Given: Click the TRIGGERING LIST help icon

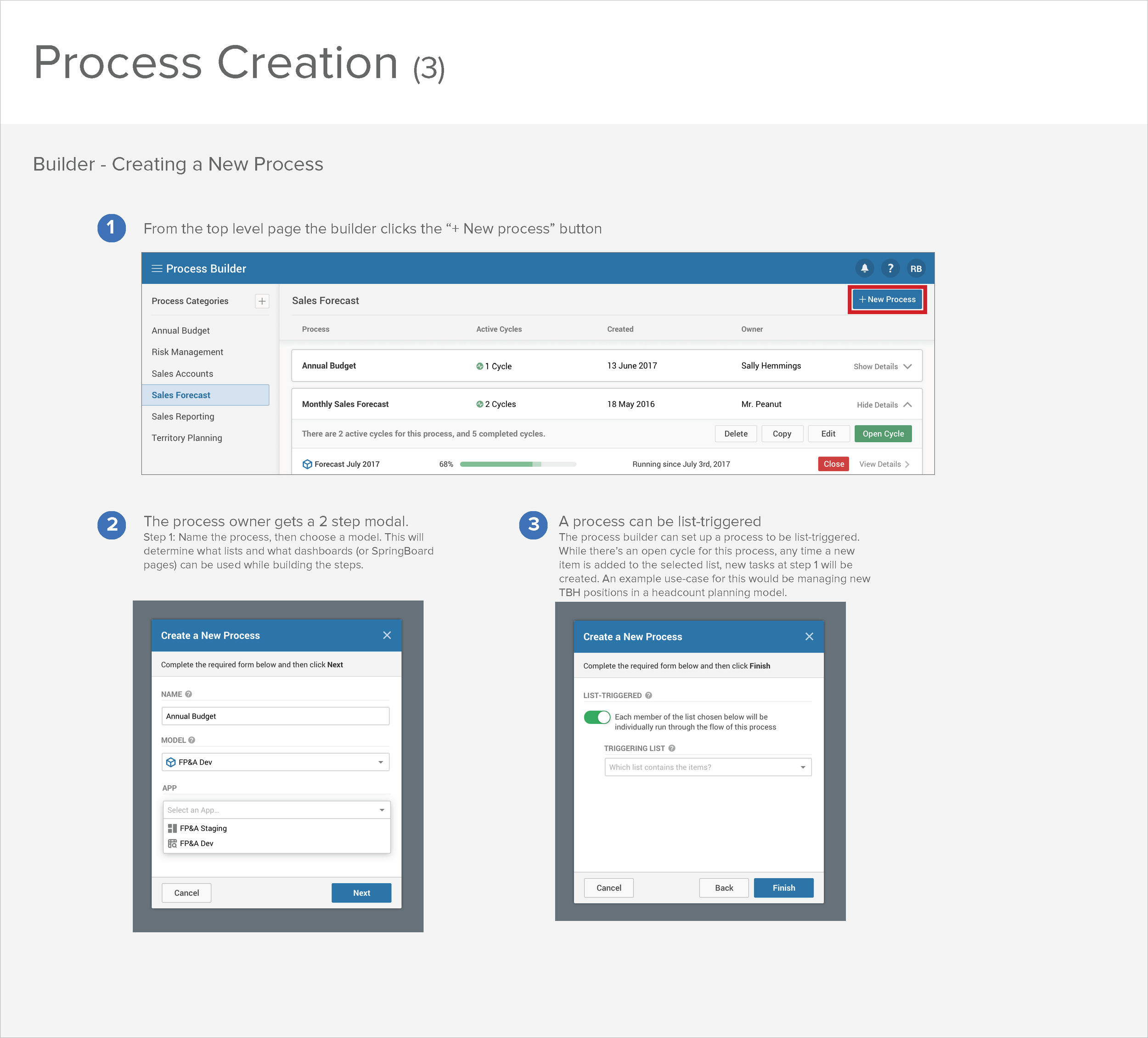Looking at the screenshot, I should [x=672, y=748].
